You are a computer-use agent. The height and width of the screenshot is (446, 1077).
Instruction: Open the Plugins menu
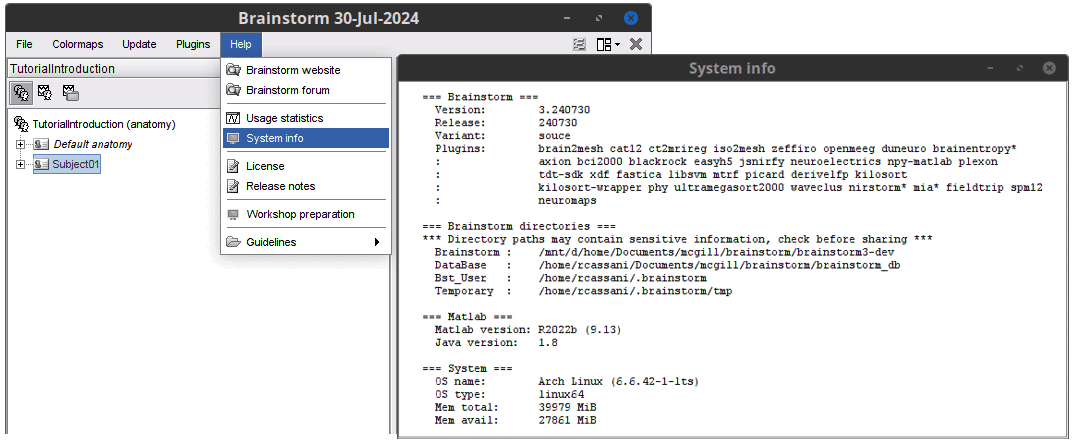pos(193,44)
